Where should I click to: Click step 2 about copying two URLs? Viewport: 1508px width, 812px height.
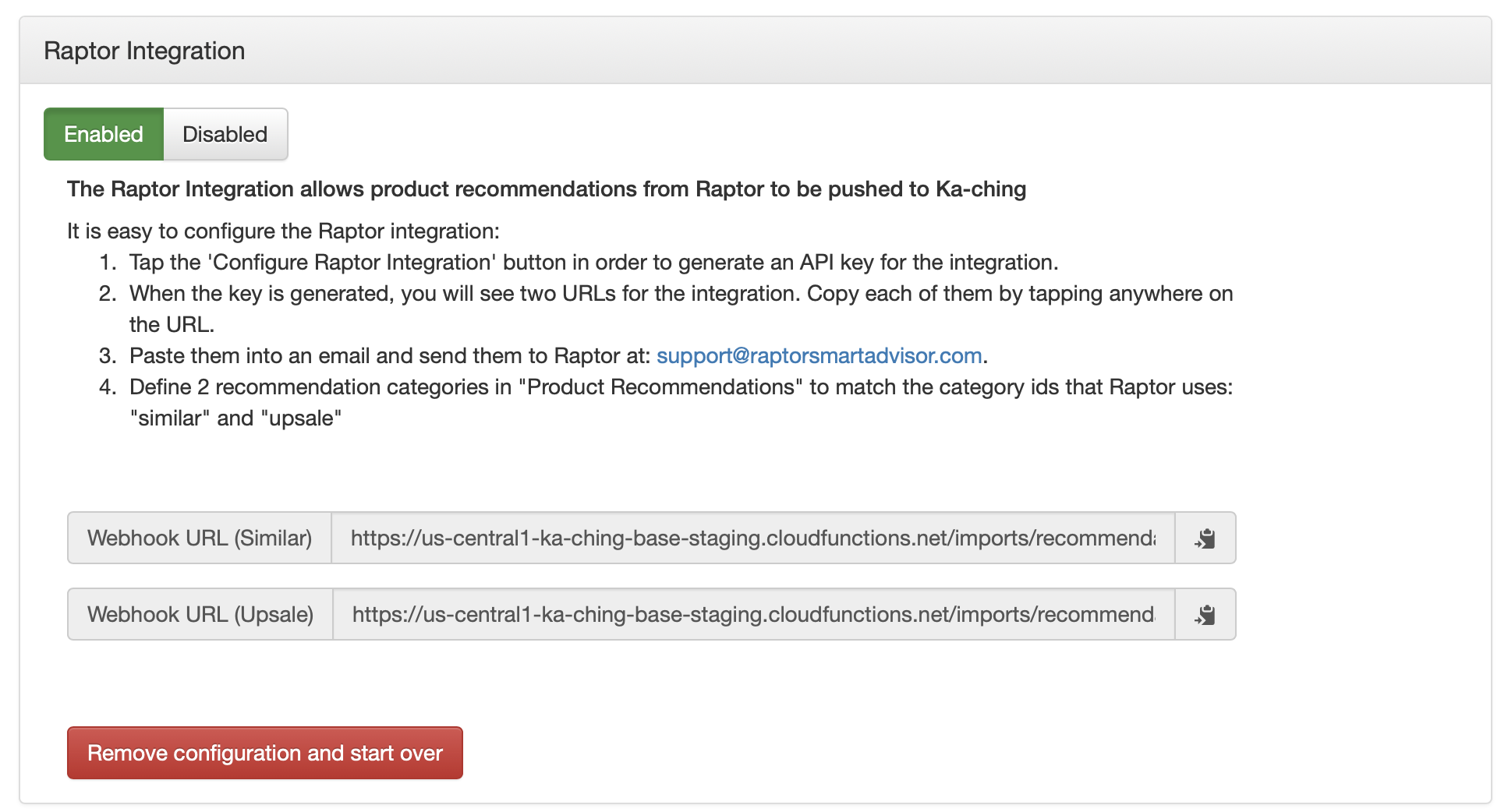pyautogui.click(x=680, y=294)
